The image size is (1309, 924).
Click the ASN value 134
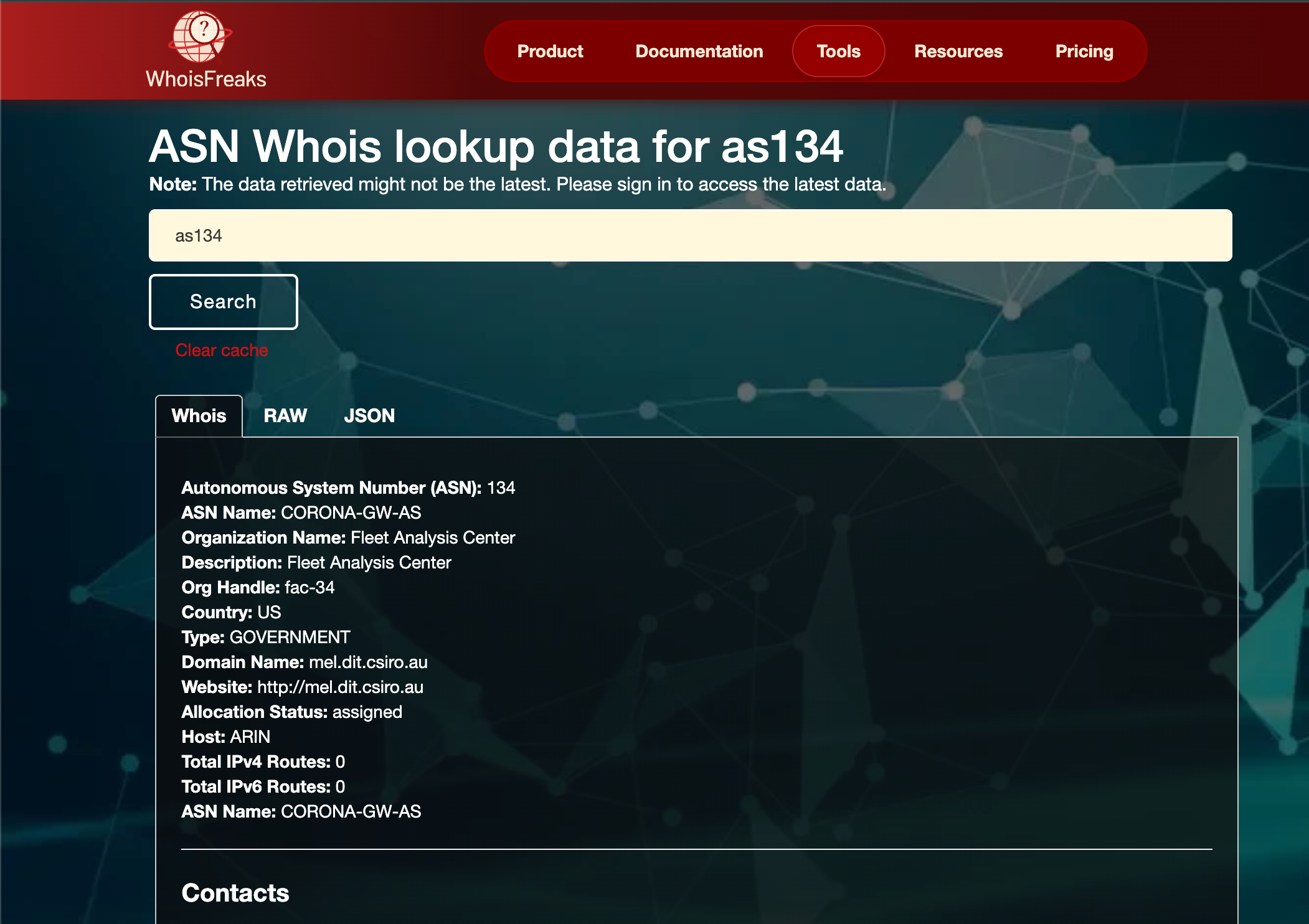[x=501, y=488]
